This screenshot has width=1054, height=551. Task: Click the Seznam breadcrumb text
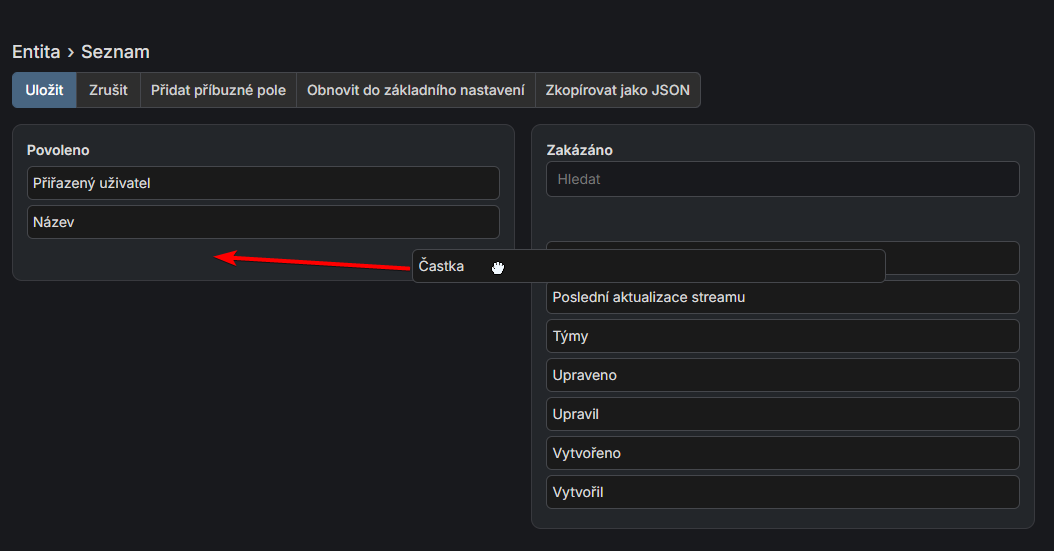click(115, 52)
